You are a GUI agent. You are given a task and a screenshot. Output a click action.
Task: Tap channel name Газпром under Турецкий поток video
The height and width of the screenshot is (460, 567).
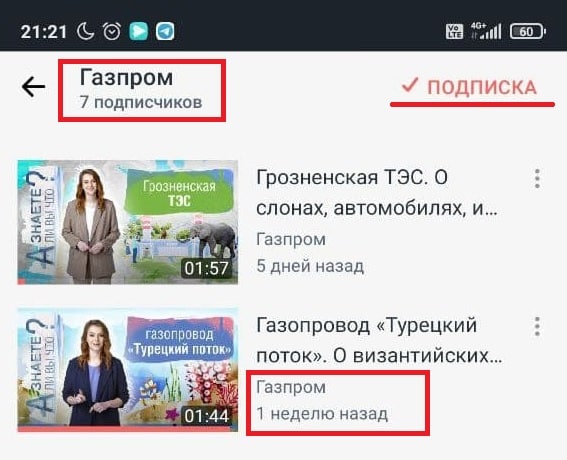[x=291, y=388]
